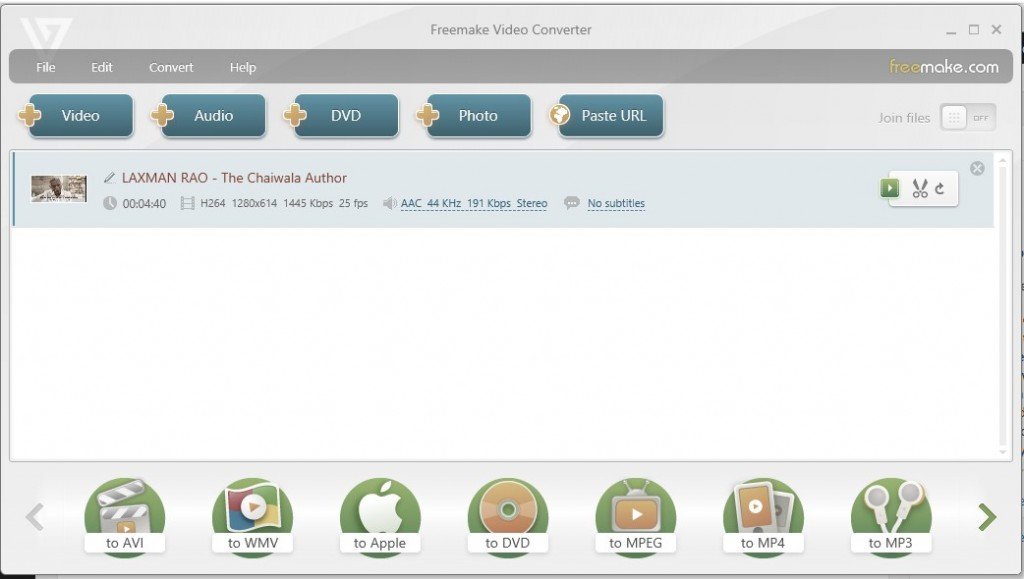Image resolution: width=1024 pixels, height=579 pixels.
Task: Open the Edit menu
Action: [101, 67]
